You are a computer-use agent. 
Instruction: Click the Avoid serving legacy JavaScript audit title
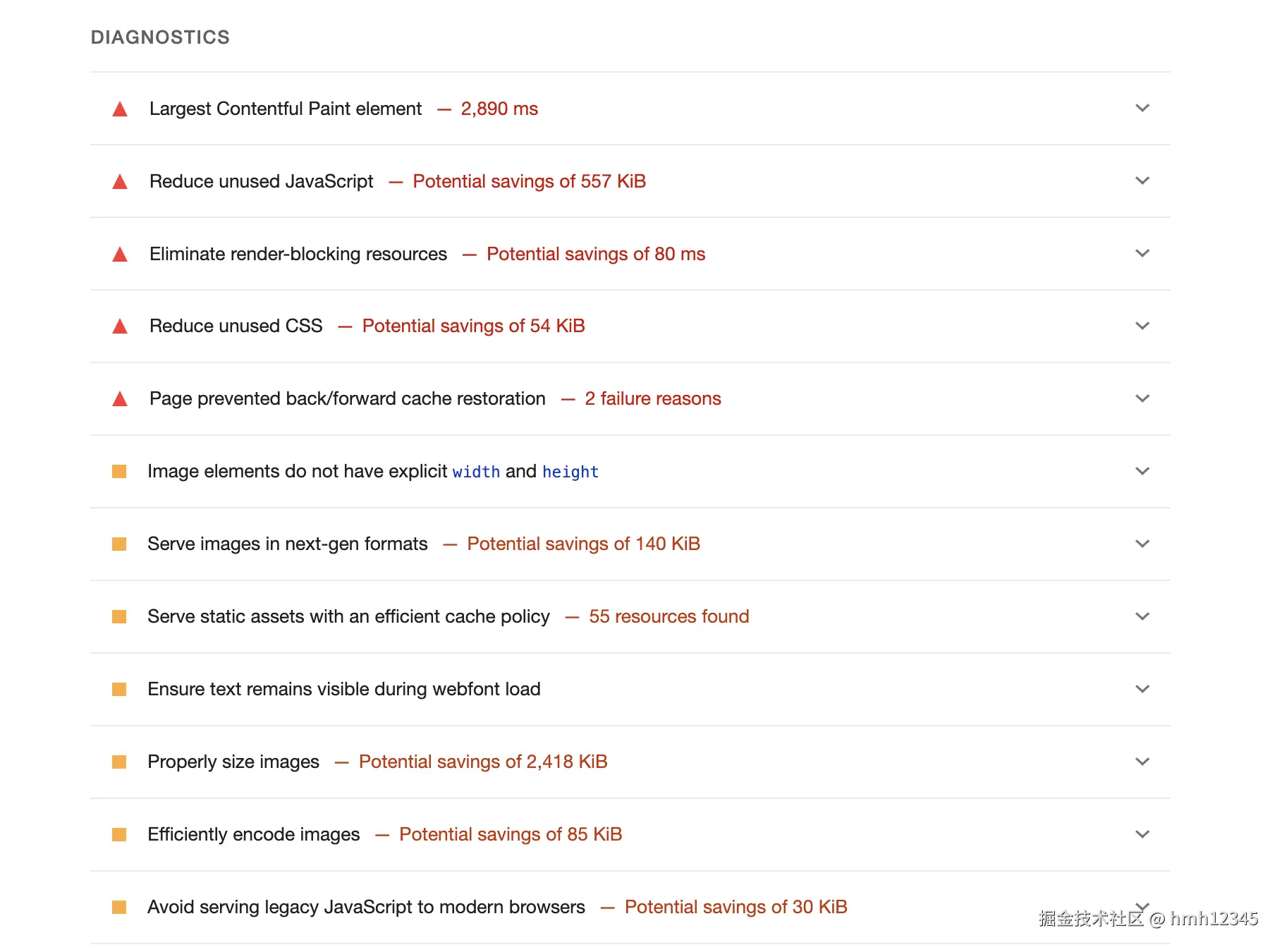point(366,907)
